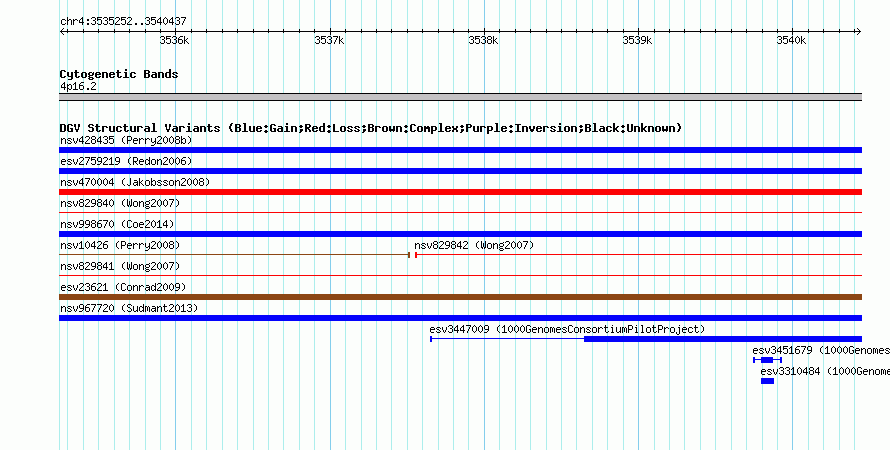Click the esv3310484 small blue block

click(767, 381)
